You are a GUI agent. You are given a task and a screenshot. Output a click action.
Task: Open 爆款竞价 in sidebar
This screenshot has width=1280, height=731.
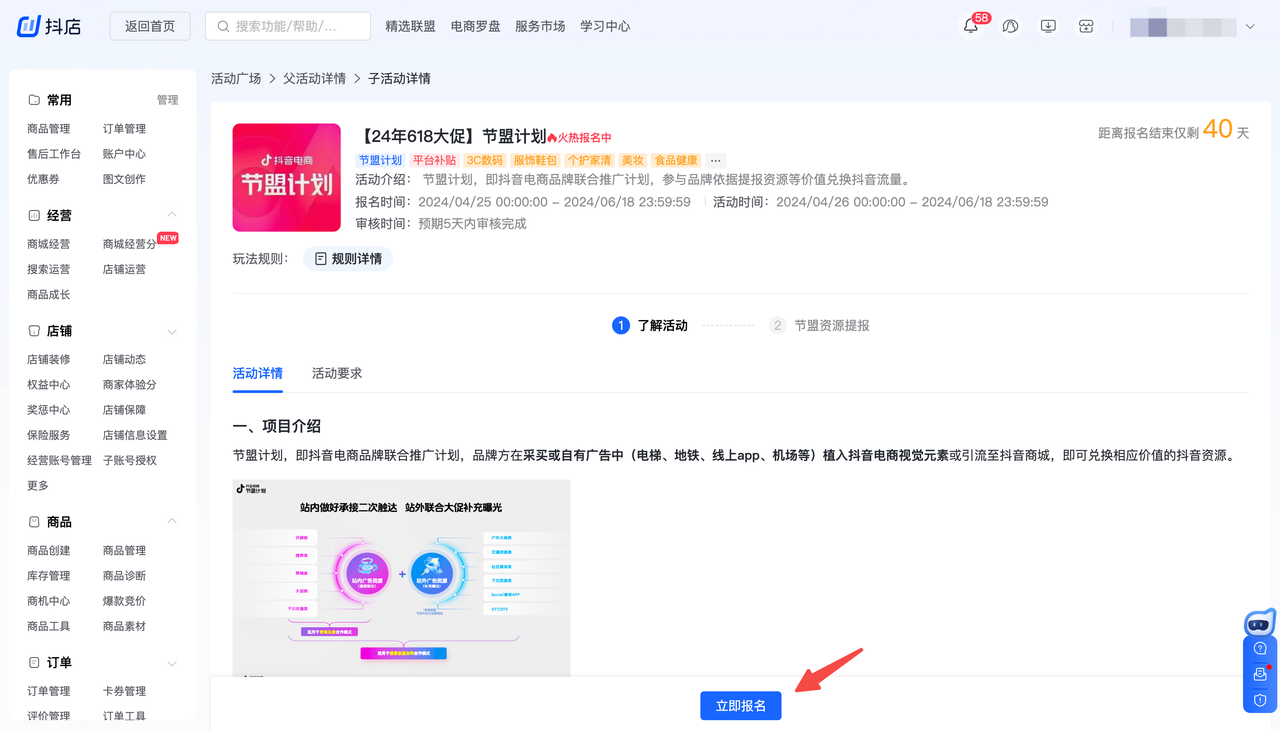coord(125,601)
